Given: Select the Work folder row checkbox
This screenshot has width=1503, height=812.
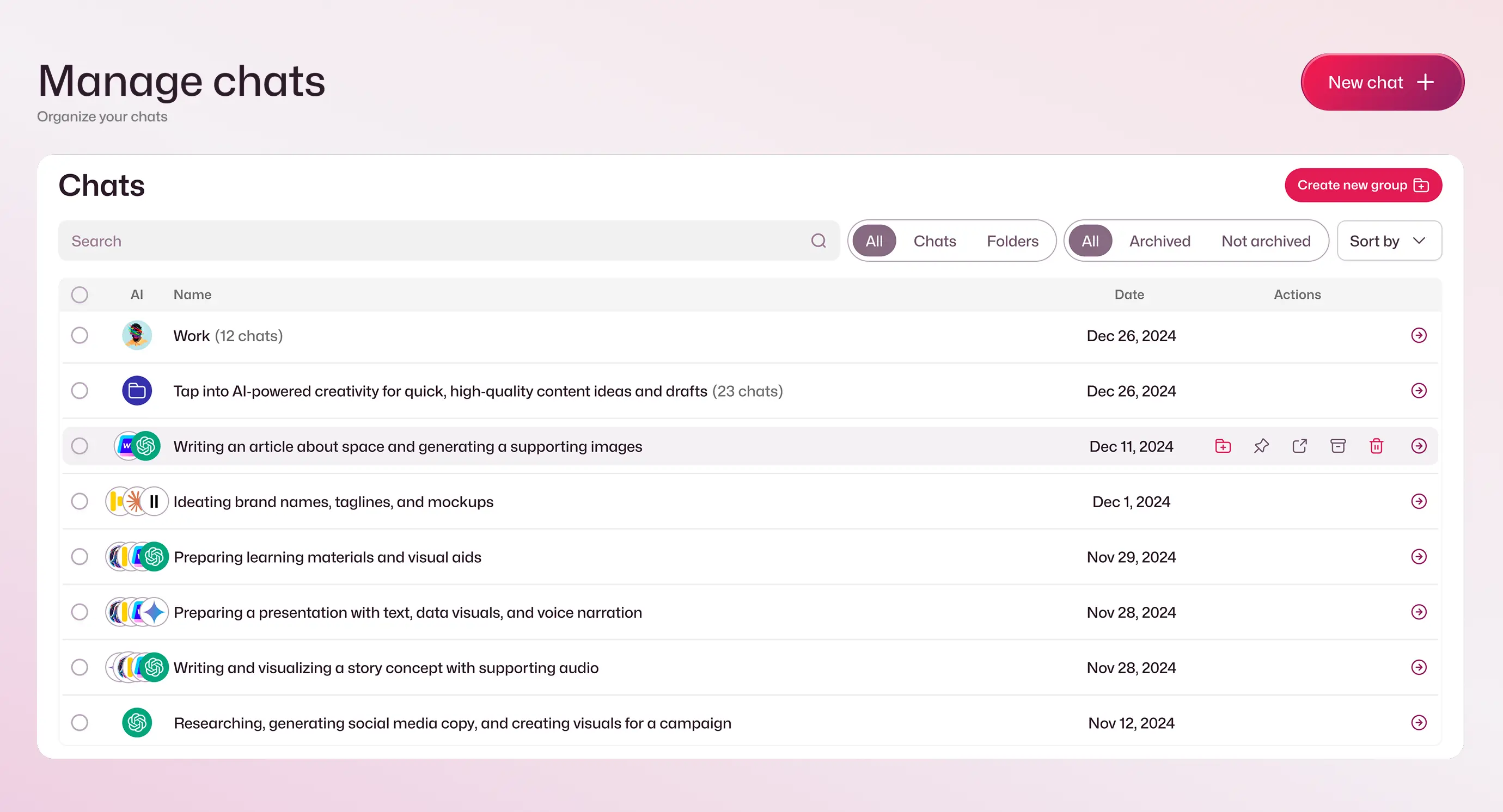Looking at the screenshot, I should (80, 335).
